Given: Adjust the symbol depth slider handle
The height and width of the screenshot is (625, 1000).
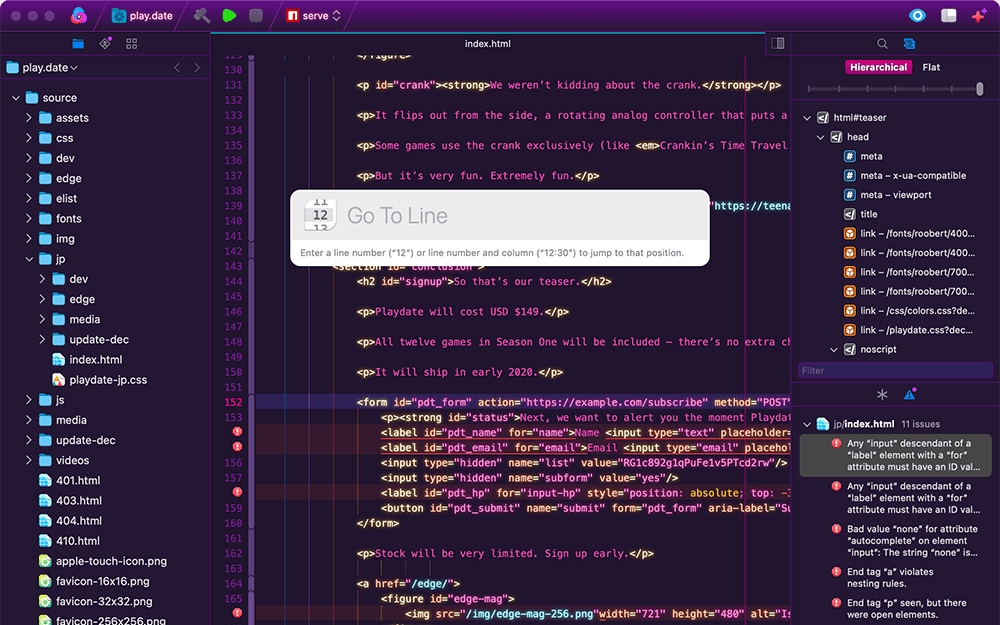Looking at the screenshot, I should coord(980,89).
